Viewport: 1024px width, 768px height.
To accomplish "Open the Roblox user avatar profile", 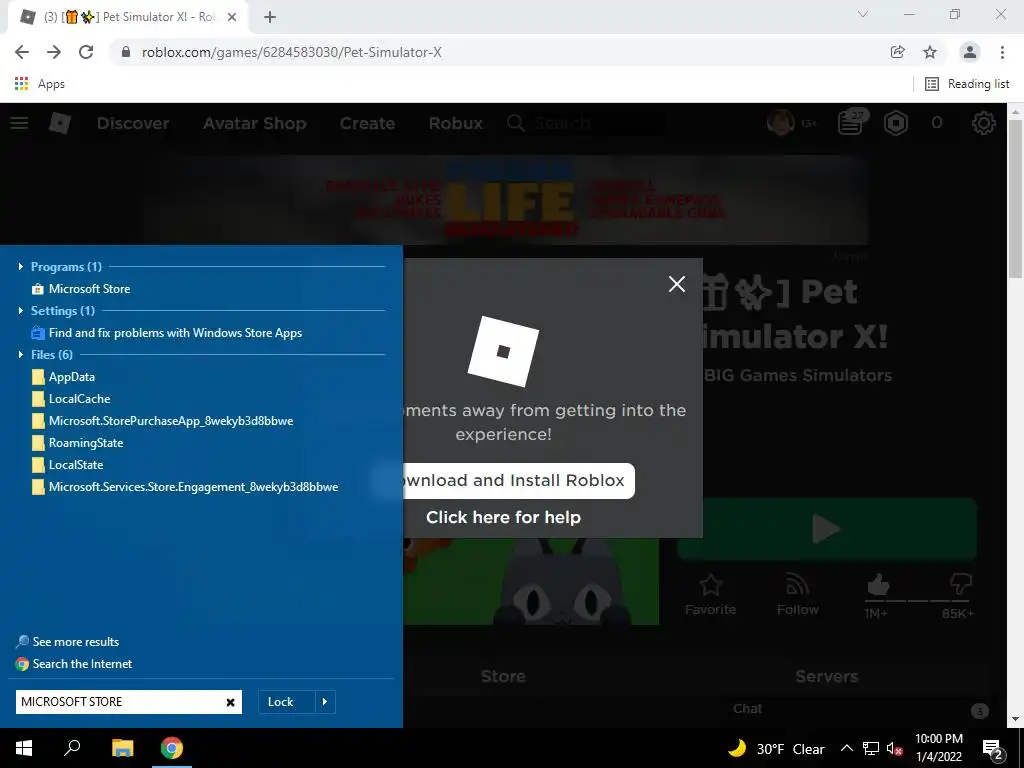I will tap(780, 123).
